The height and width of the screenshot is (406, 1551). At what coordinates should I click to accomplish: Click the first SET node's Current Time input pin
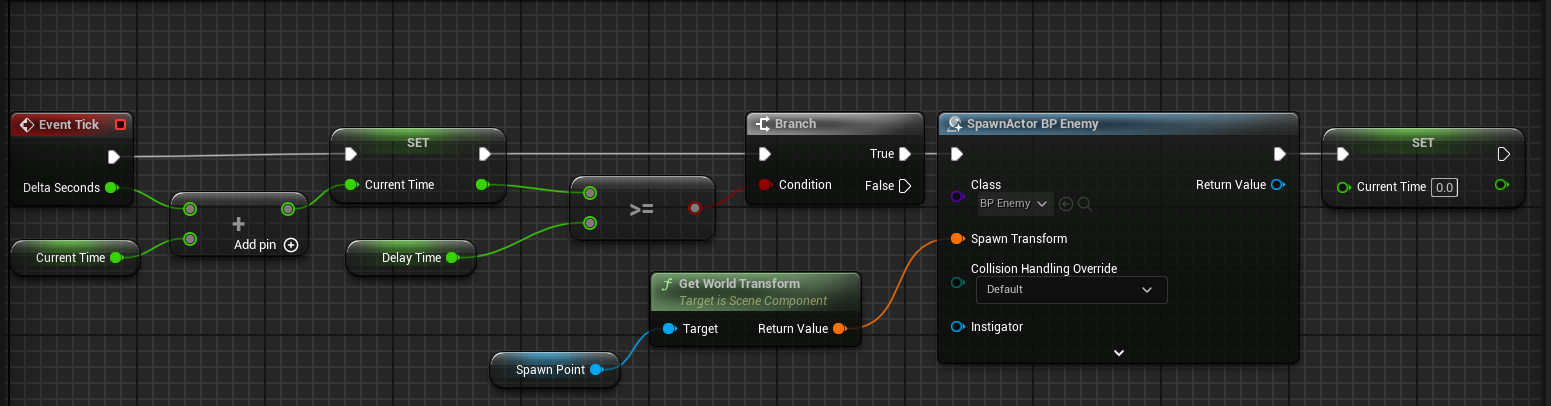point(351,185)
